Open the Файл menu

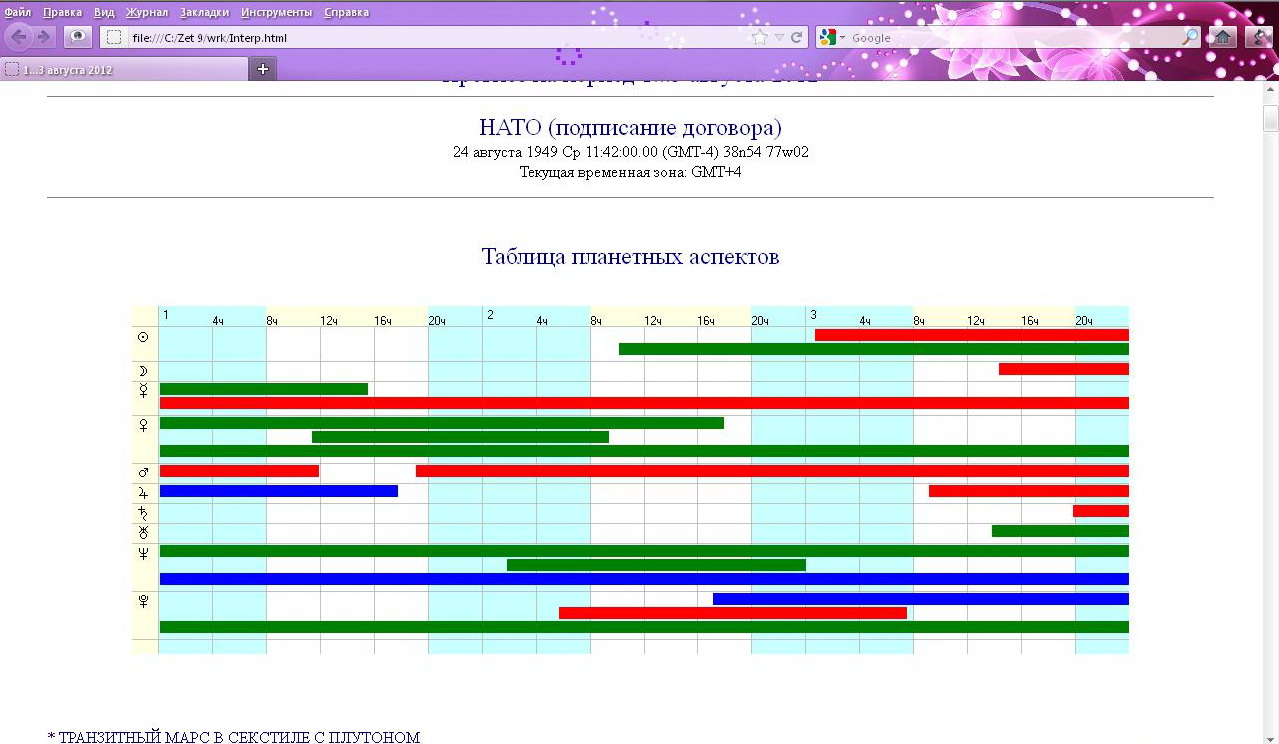[x=17, y=12]
